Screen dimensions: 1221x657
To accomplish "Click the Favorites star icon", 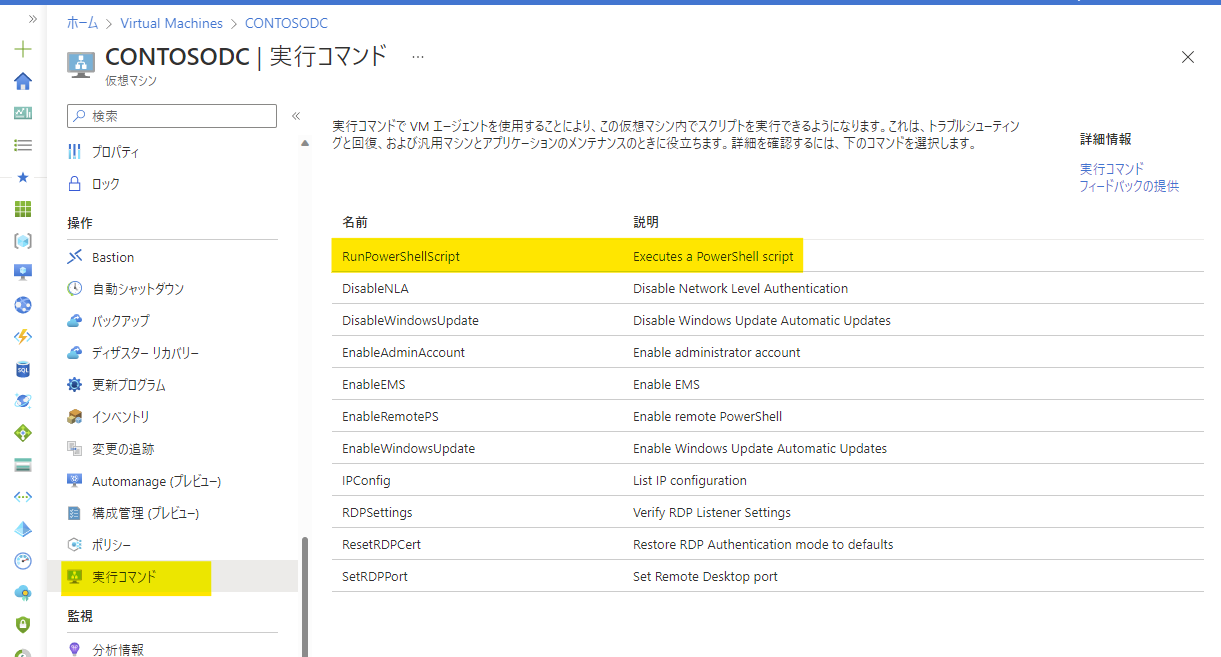I will (x=23, y=177).
